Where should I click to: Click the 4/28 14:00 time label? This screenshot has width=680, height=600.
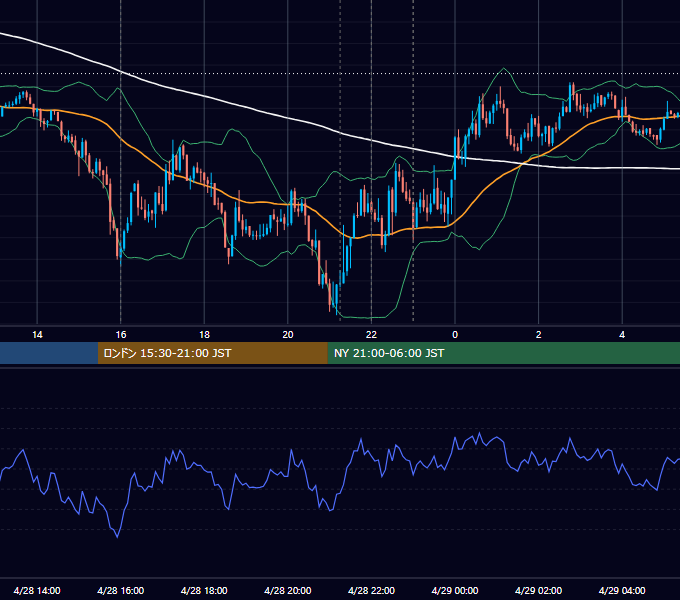37,590
